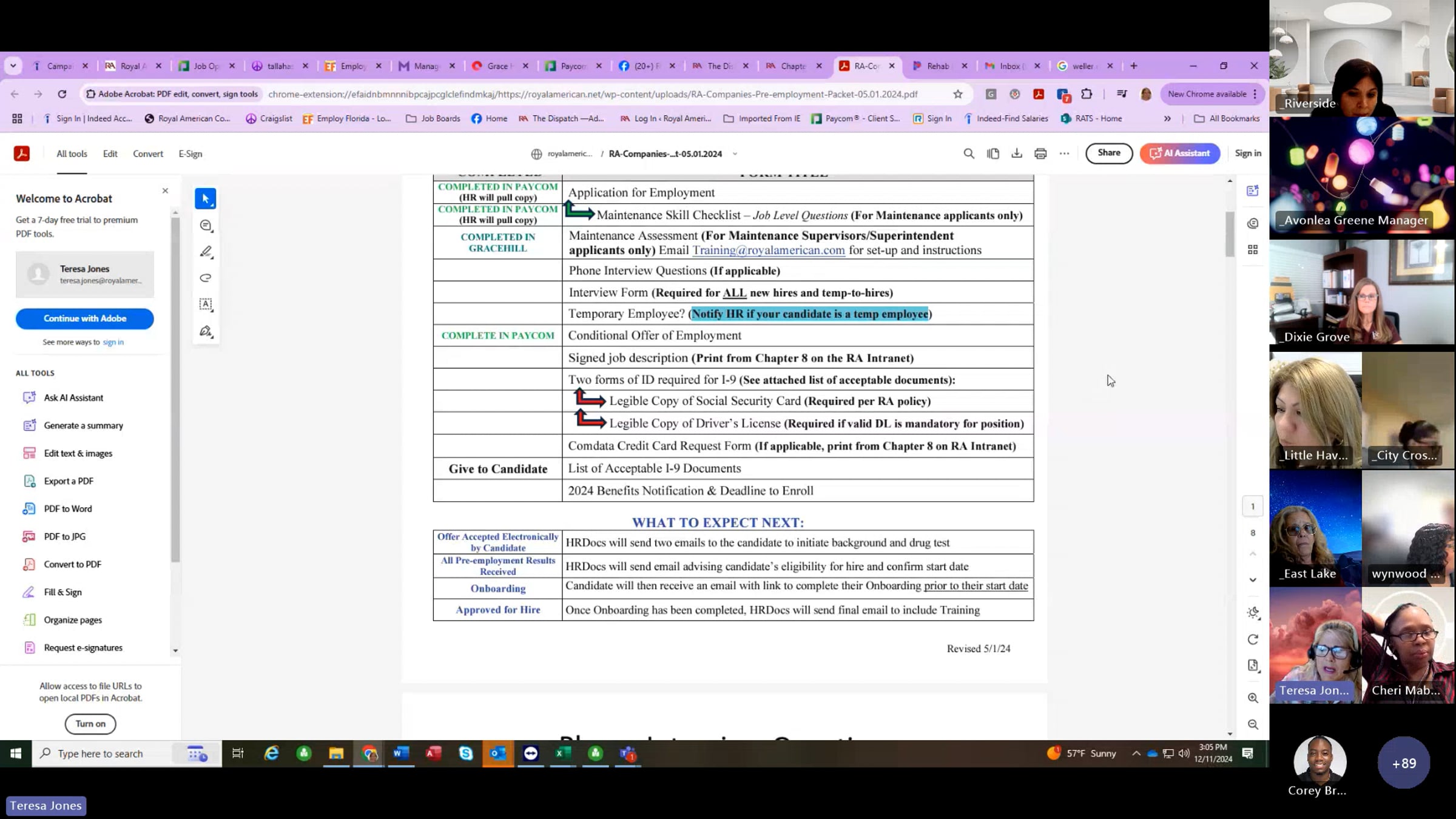Rotate the page with the rotate icon
The height and width of the screenshot is (819, 1456).
pyautogui.click(x=1253, y=639)
